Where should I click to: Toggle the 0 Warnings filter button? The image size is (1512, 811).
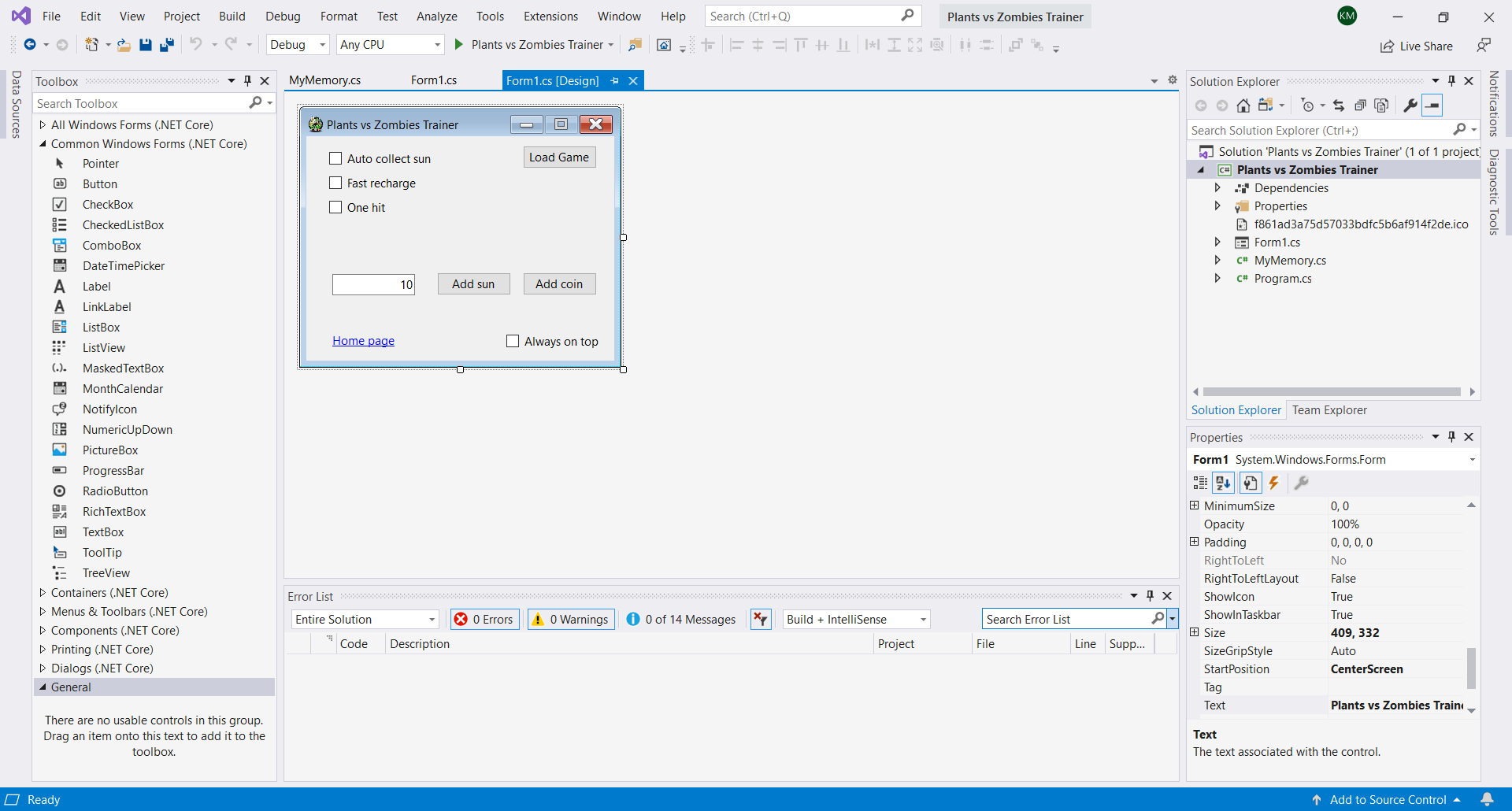571,620
